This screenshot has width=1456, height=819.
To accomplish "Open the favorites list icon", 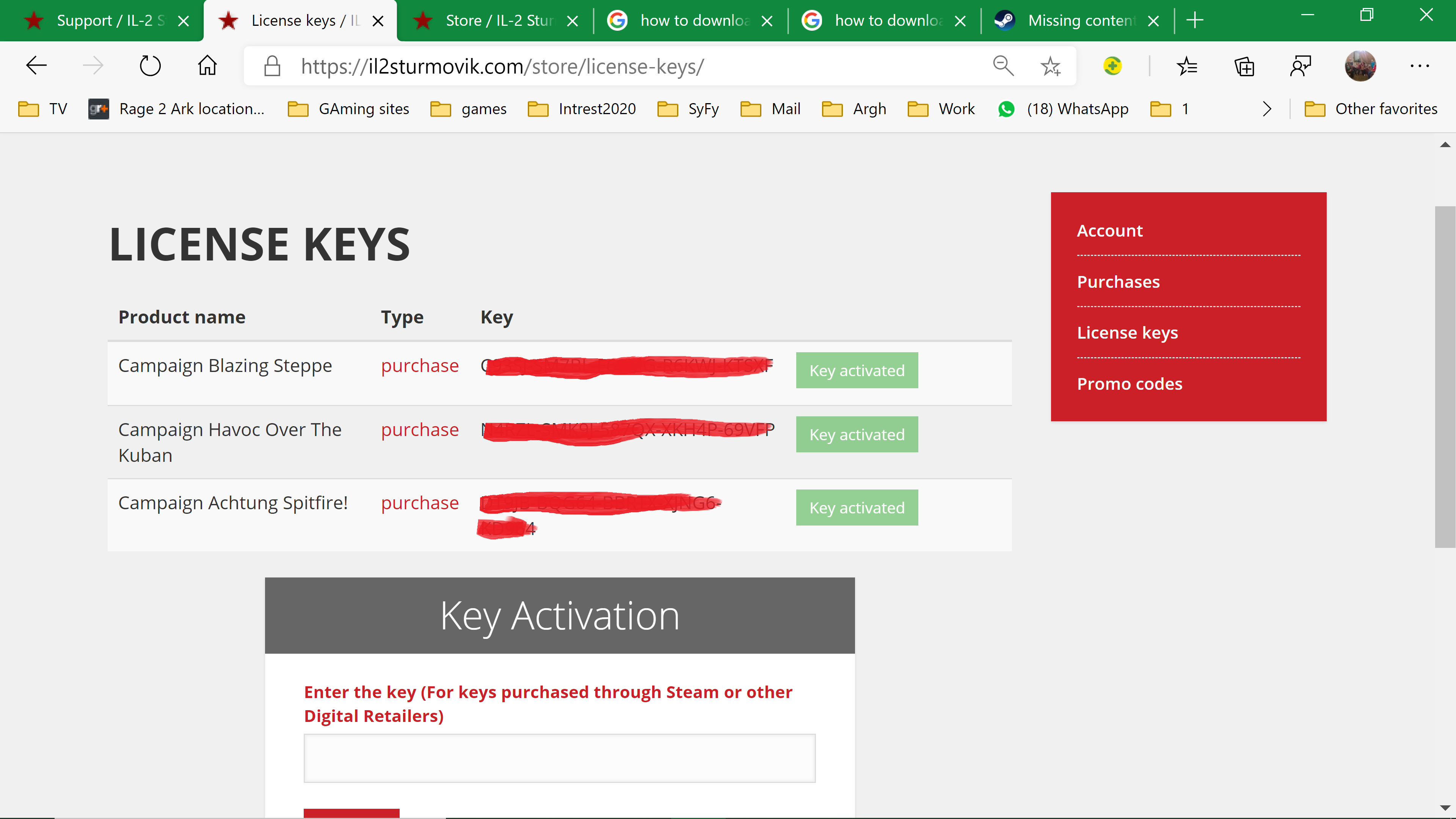I will tap(1187, 66).
